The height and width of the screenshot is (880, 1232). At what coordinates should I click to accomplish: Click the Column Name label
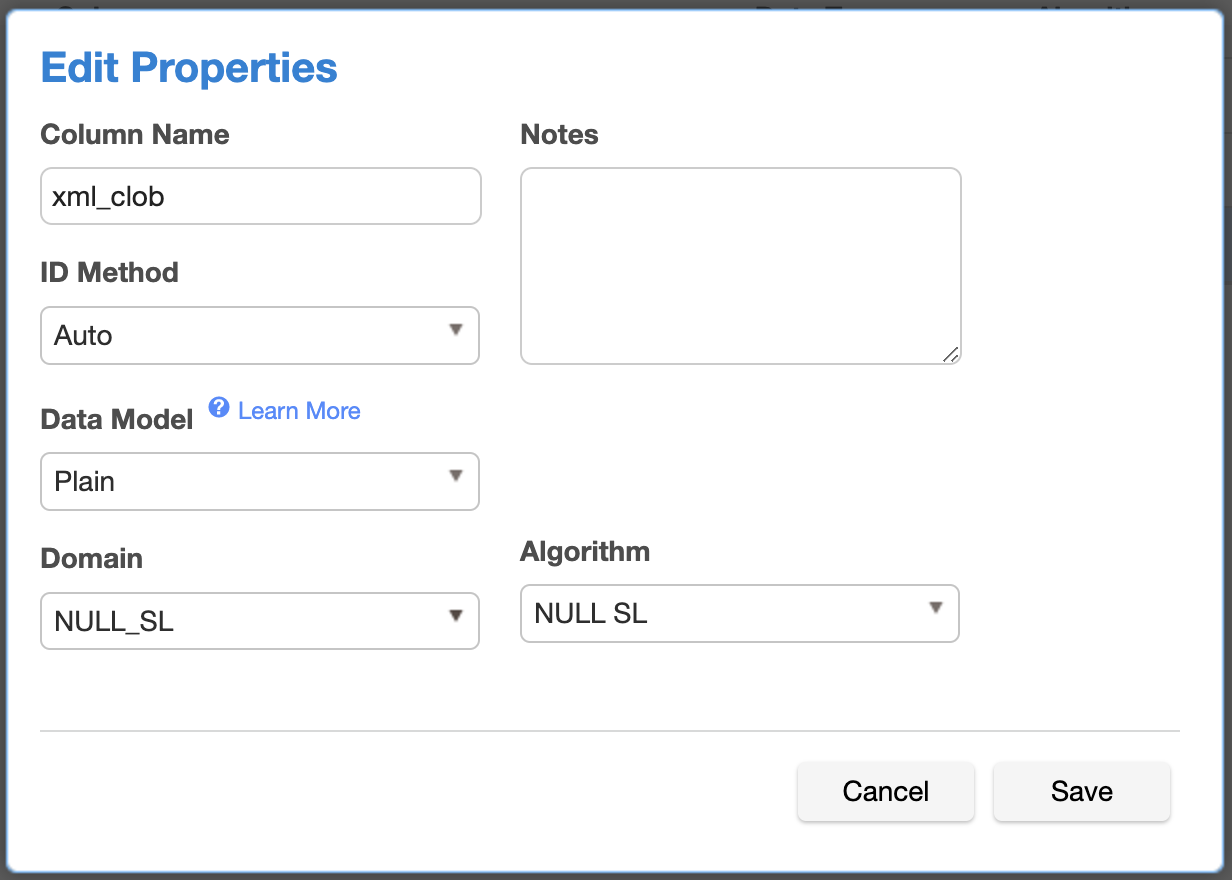[x=135, y=135]
